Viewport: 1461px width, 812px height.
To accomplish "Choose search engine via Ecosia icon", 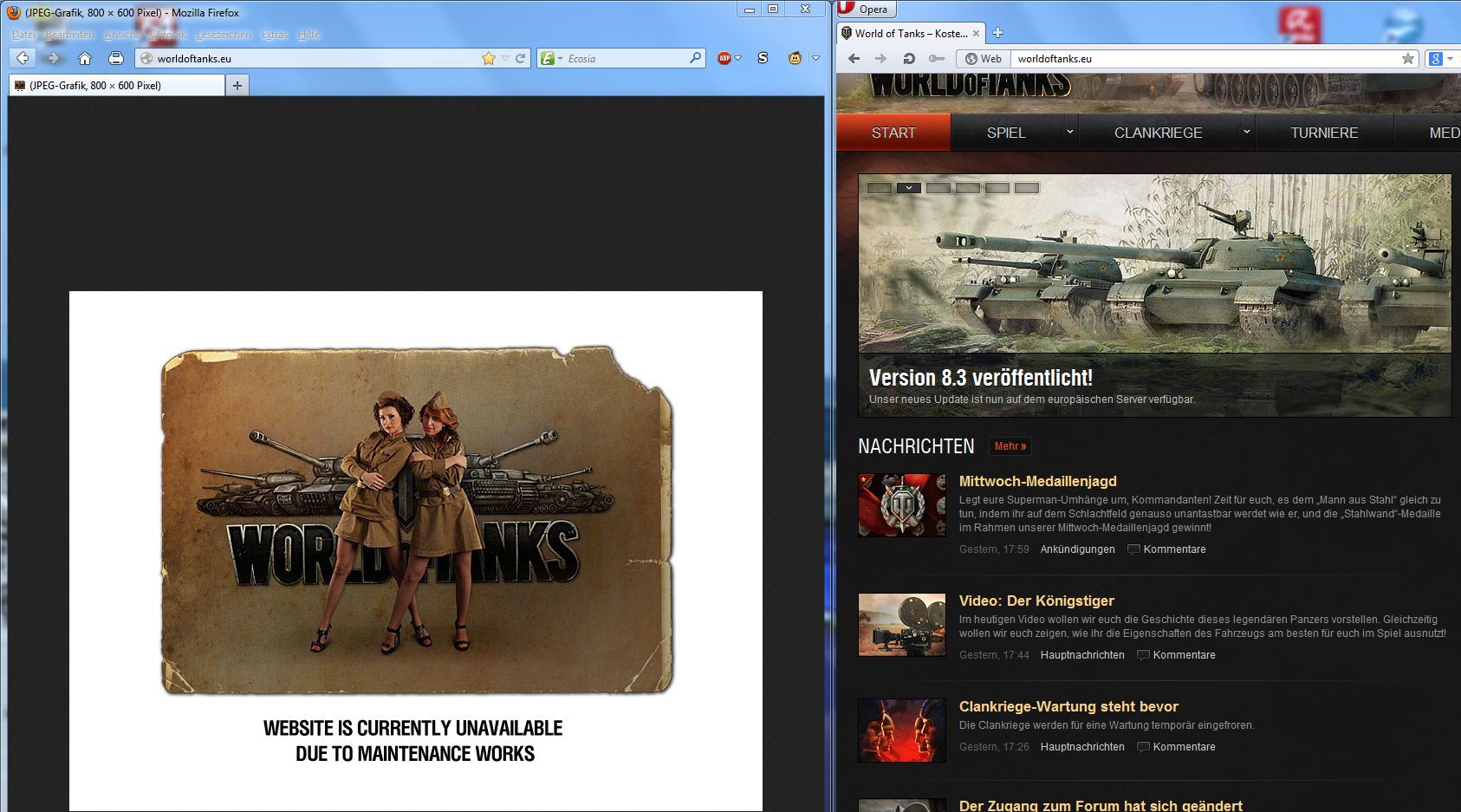I will tap(548, 58).
